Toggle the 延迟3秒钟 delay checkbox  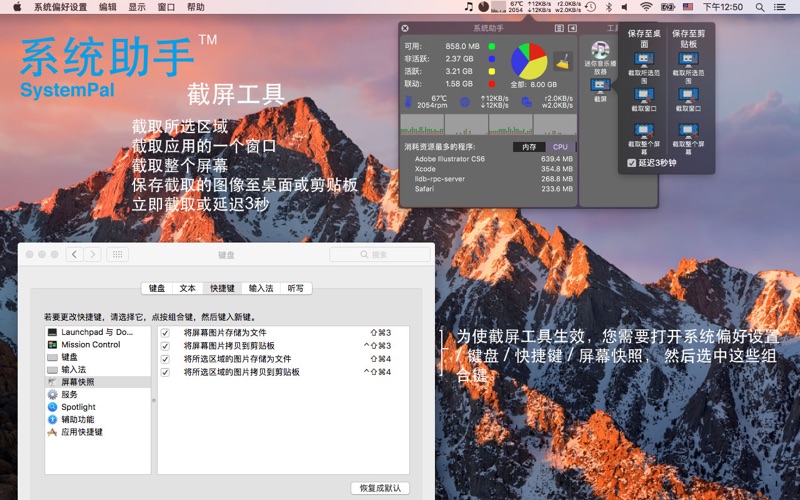(631, 163)
